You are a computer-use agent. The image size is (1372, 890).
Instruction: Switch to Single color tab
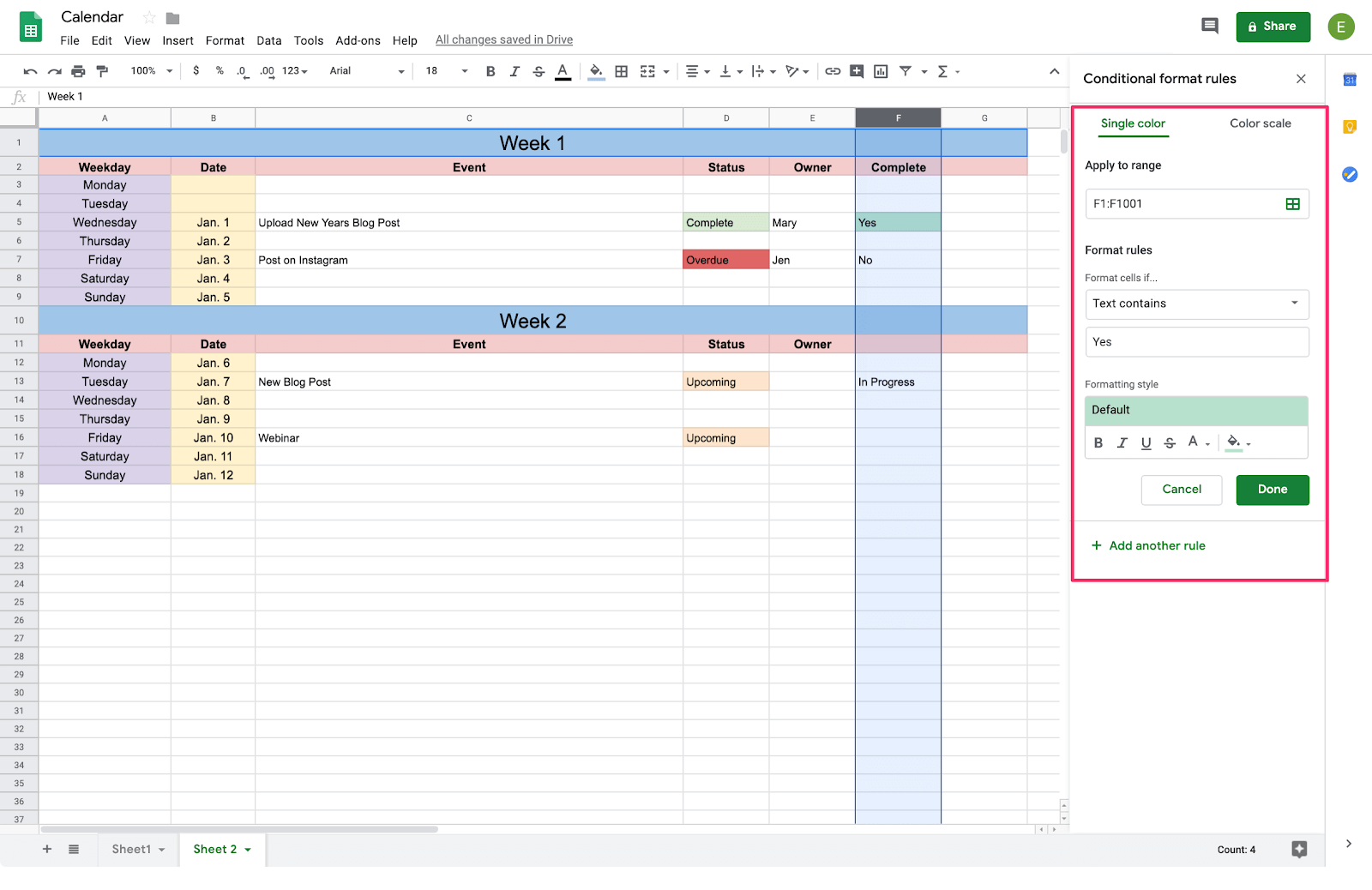pos(1133,123)
